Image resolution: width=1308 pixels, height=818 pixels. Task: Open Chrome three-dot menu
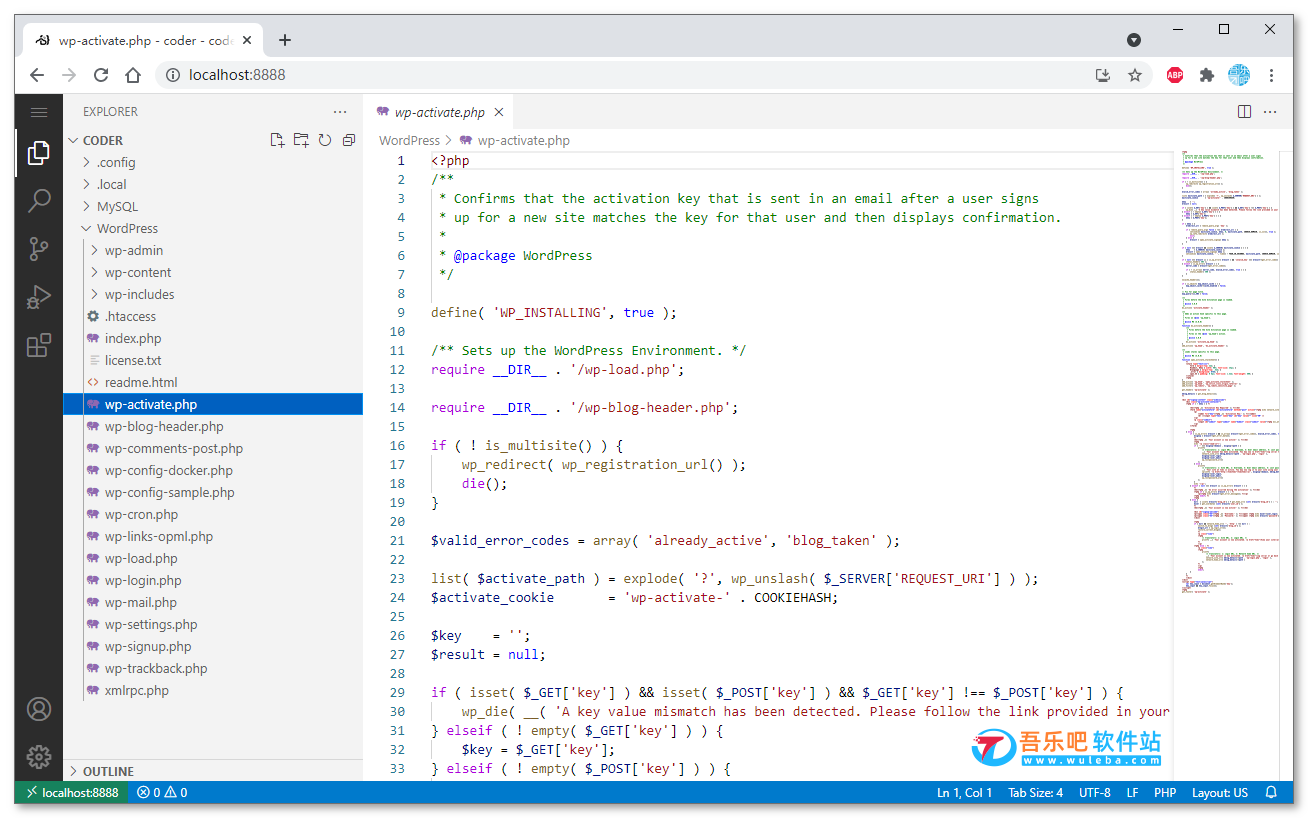tap(1271, 75)
